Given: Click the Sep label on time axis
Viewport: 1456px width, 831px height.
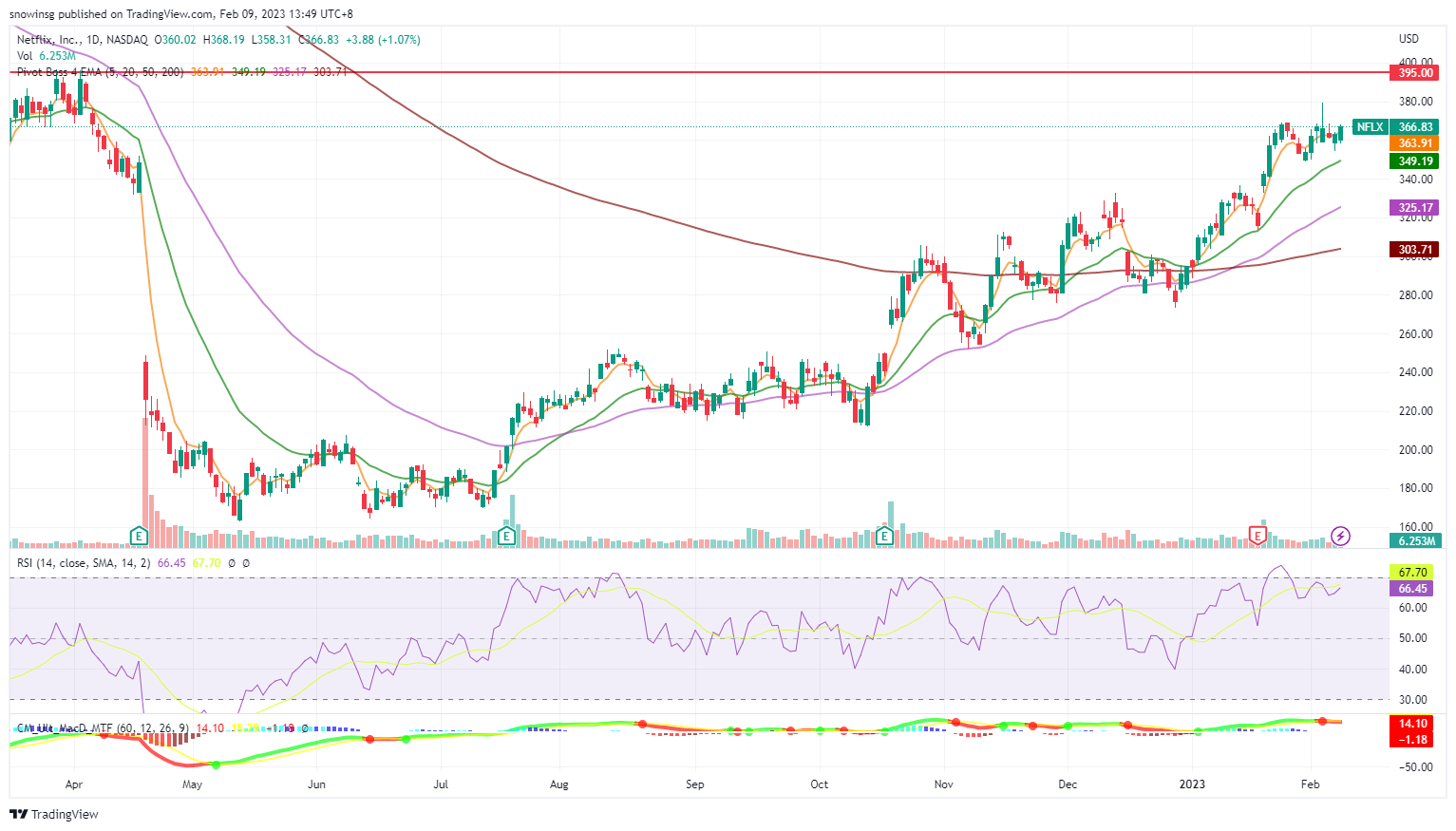Looking at the screenshot, I should click(695, 784).
